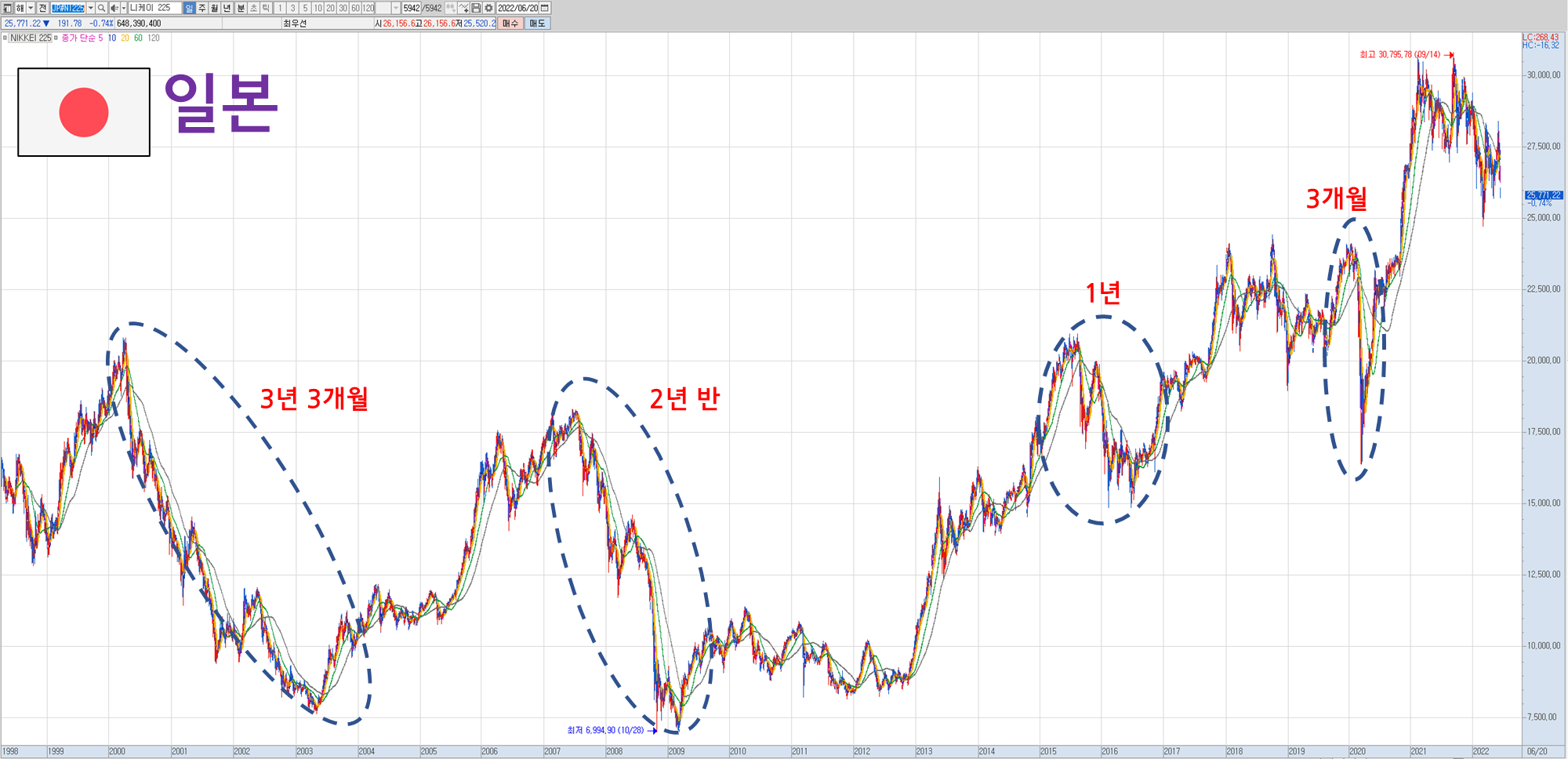
Task: Select the 30 interval button
Action: [x=343, y=8]
